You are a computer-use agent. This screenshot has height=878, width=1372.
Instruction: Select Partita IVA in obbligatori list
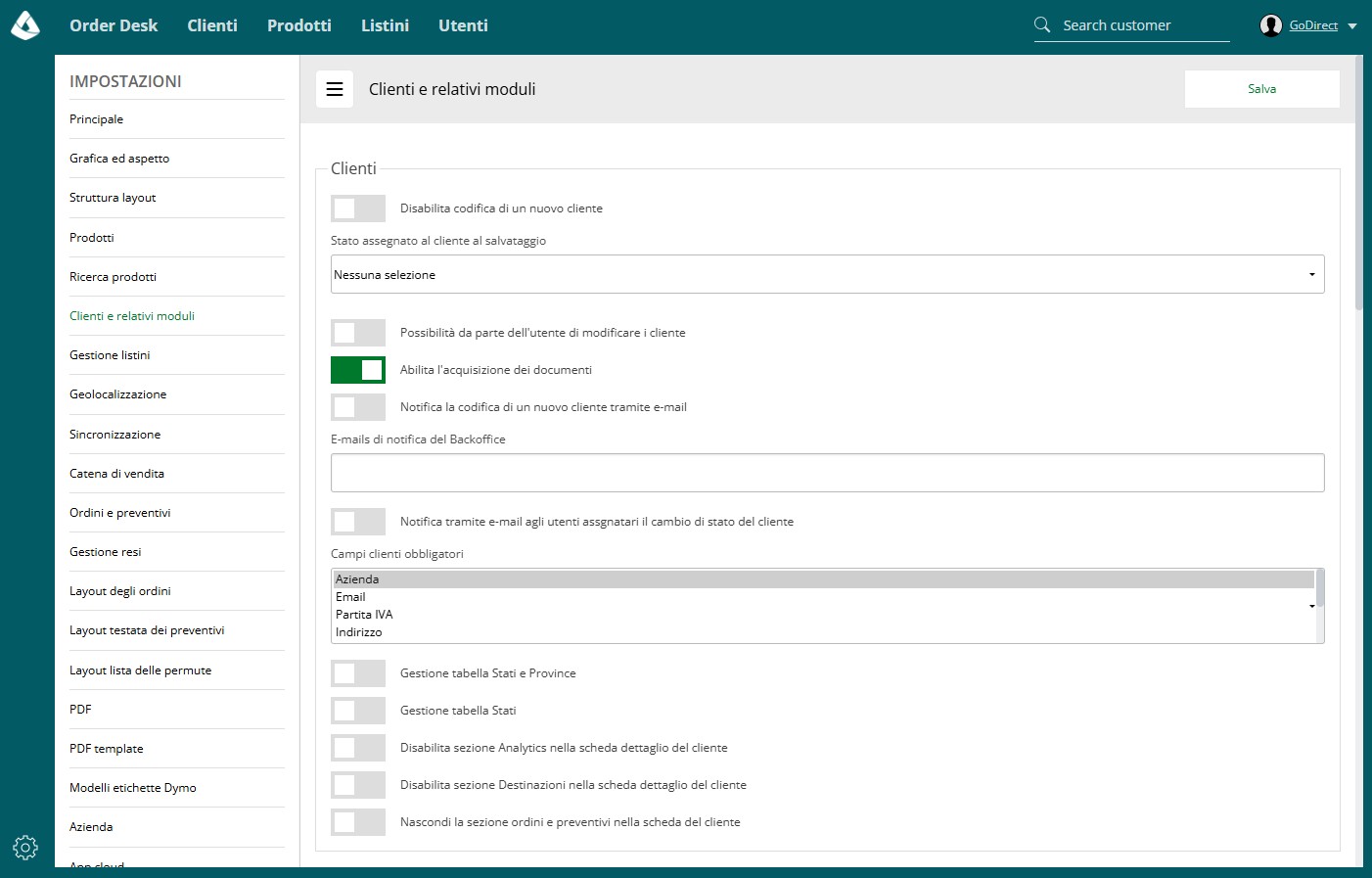(364, 615)
